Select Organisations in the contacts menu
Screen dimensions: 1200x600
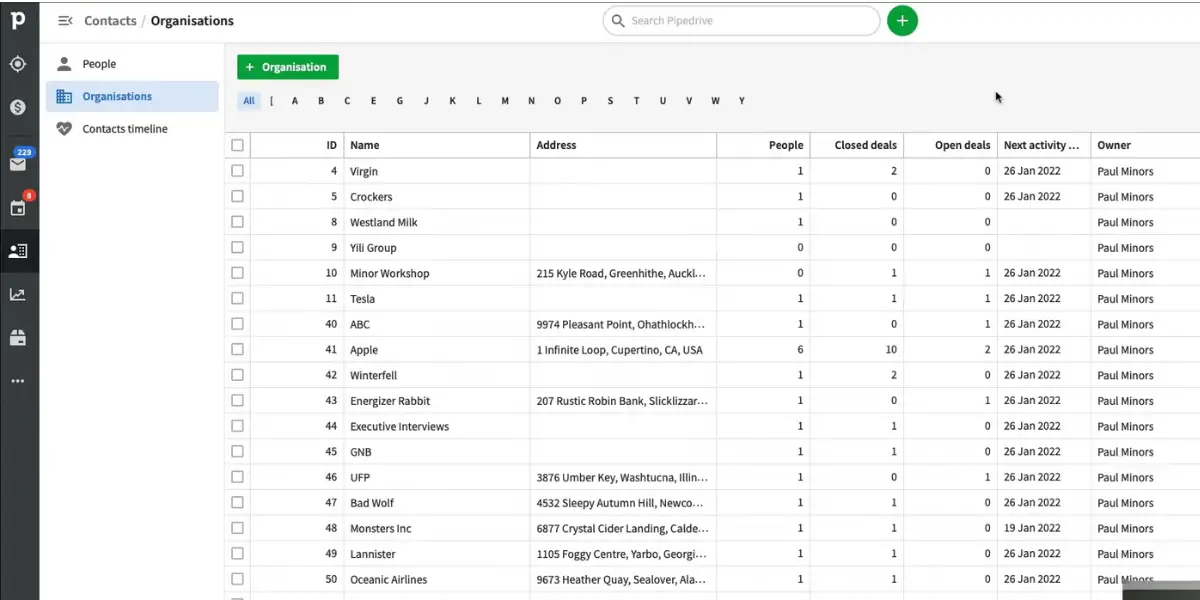132,96
